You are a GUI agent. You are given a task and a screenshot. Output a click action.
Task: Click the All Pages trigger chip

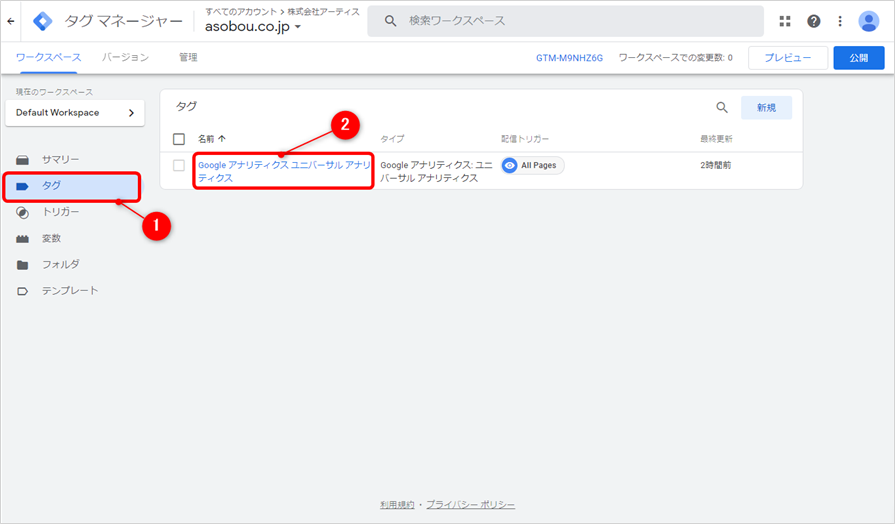(533, 166)
